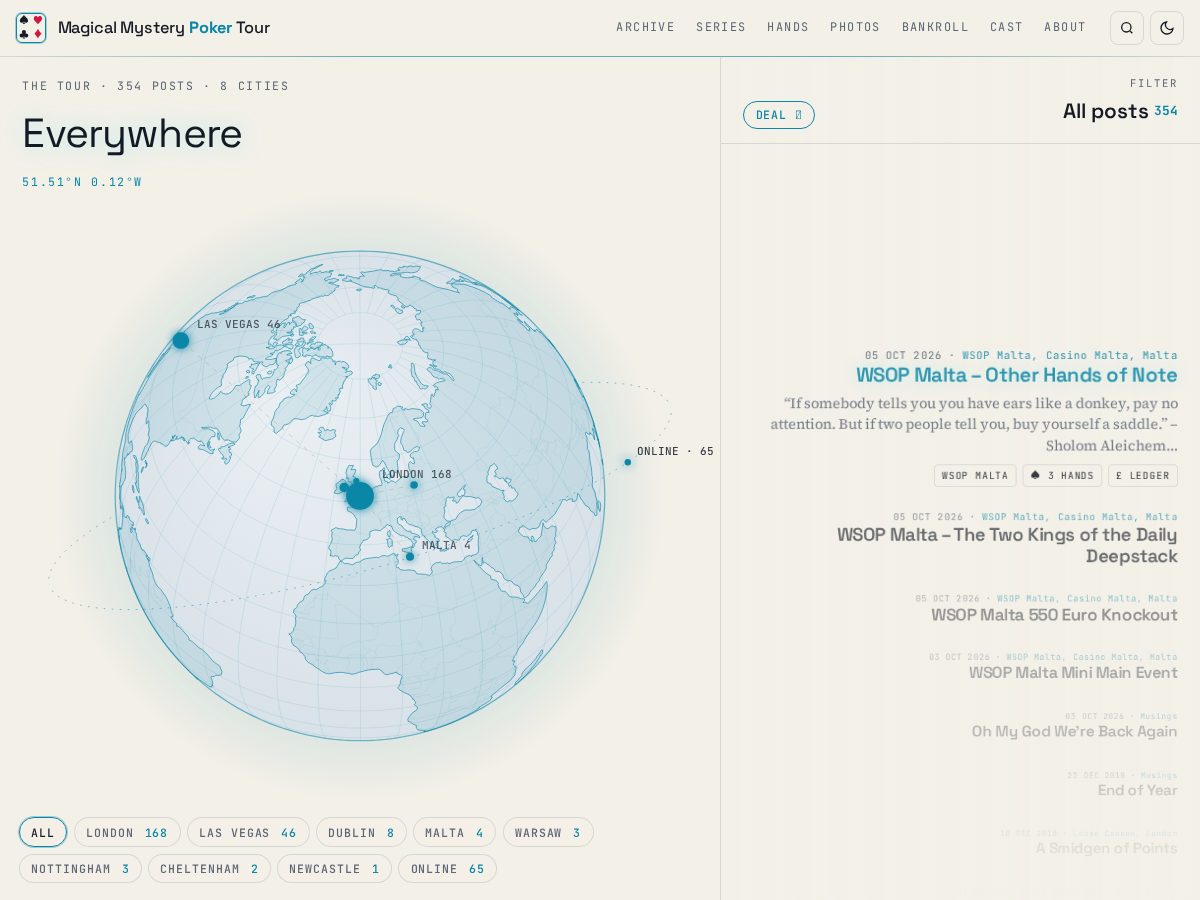Filter by the Warsaw 3 chip

coord(548,832)
